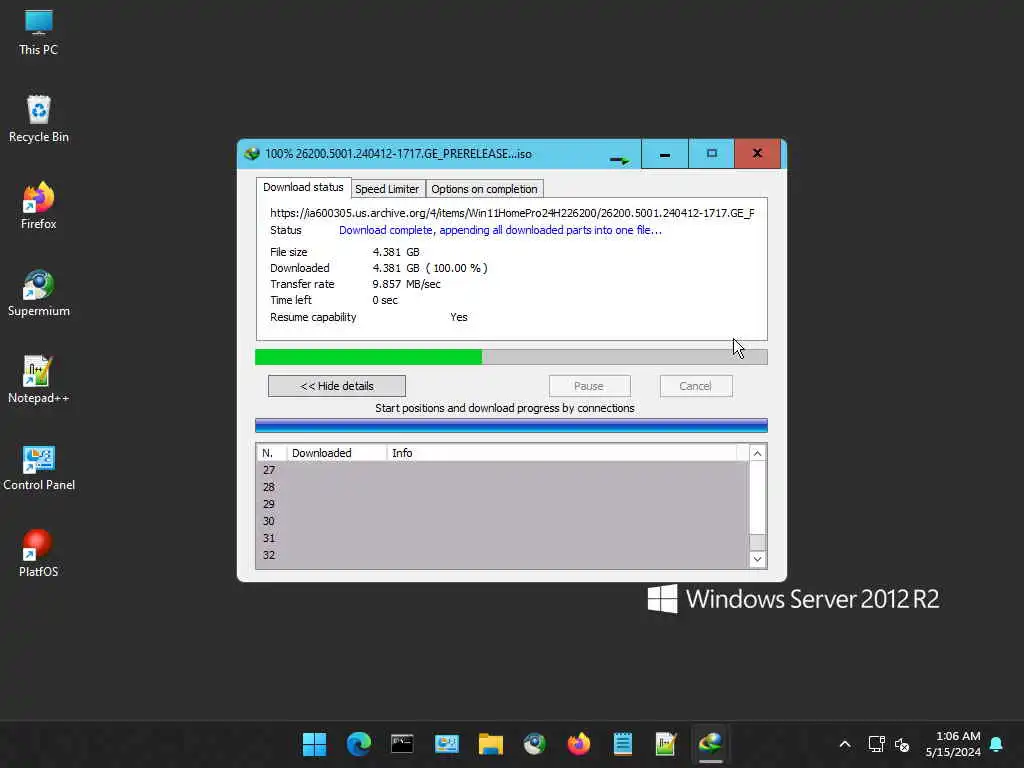
Task: Click the N. column header
Action: point(272,453)
